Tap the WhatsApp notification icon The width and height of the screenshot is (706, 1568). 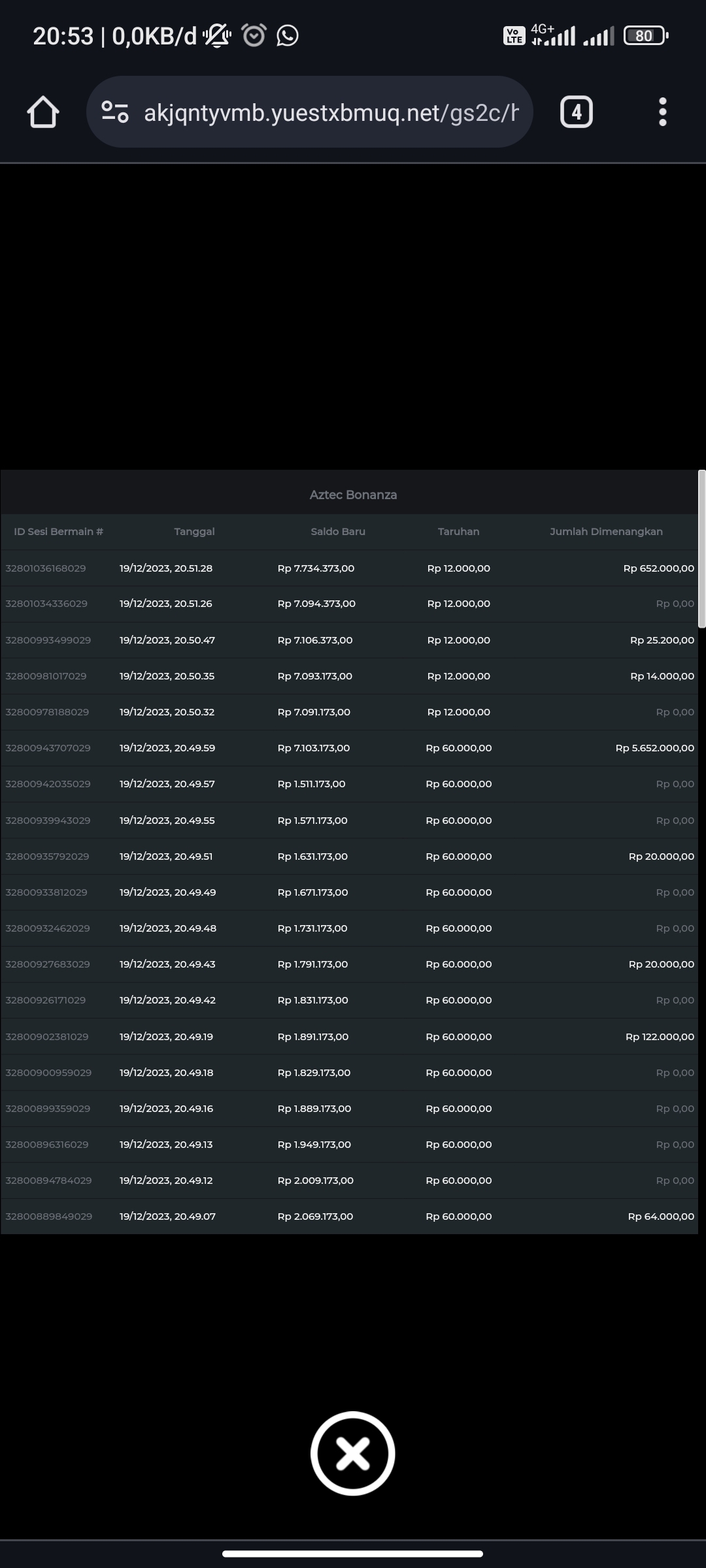[x=288, y=35]
